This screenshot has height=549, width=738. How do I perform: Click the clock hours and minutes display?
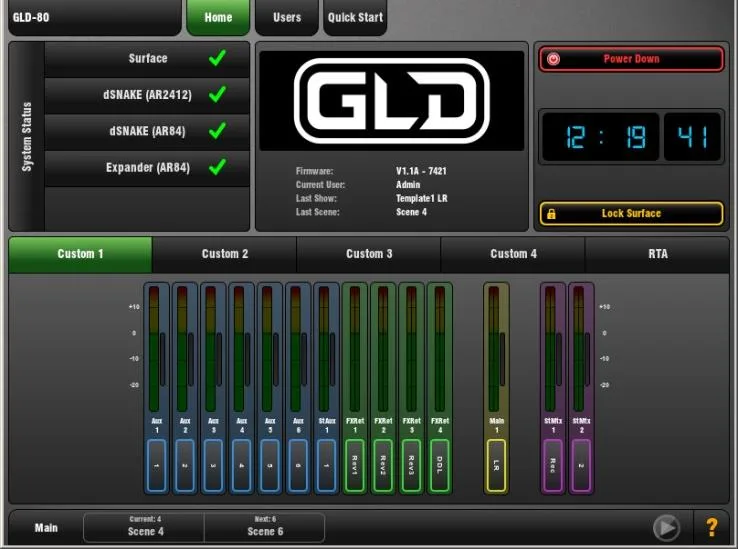[x=600, y=137]
